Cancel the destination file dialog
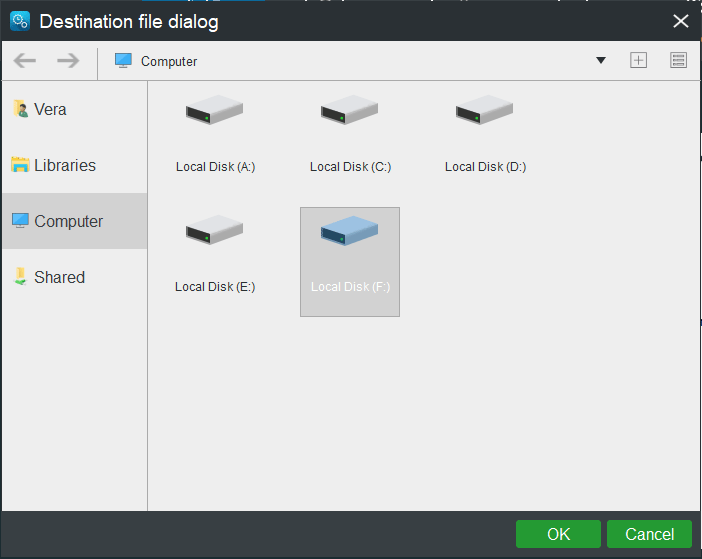The height and width of the screenshot is (559, 702). [649, 534]
